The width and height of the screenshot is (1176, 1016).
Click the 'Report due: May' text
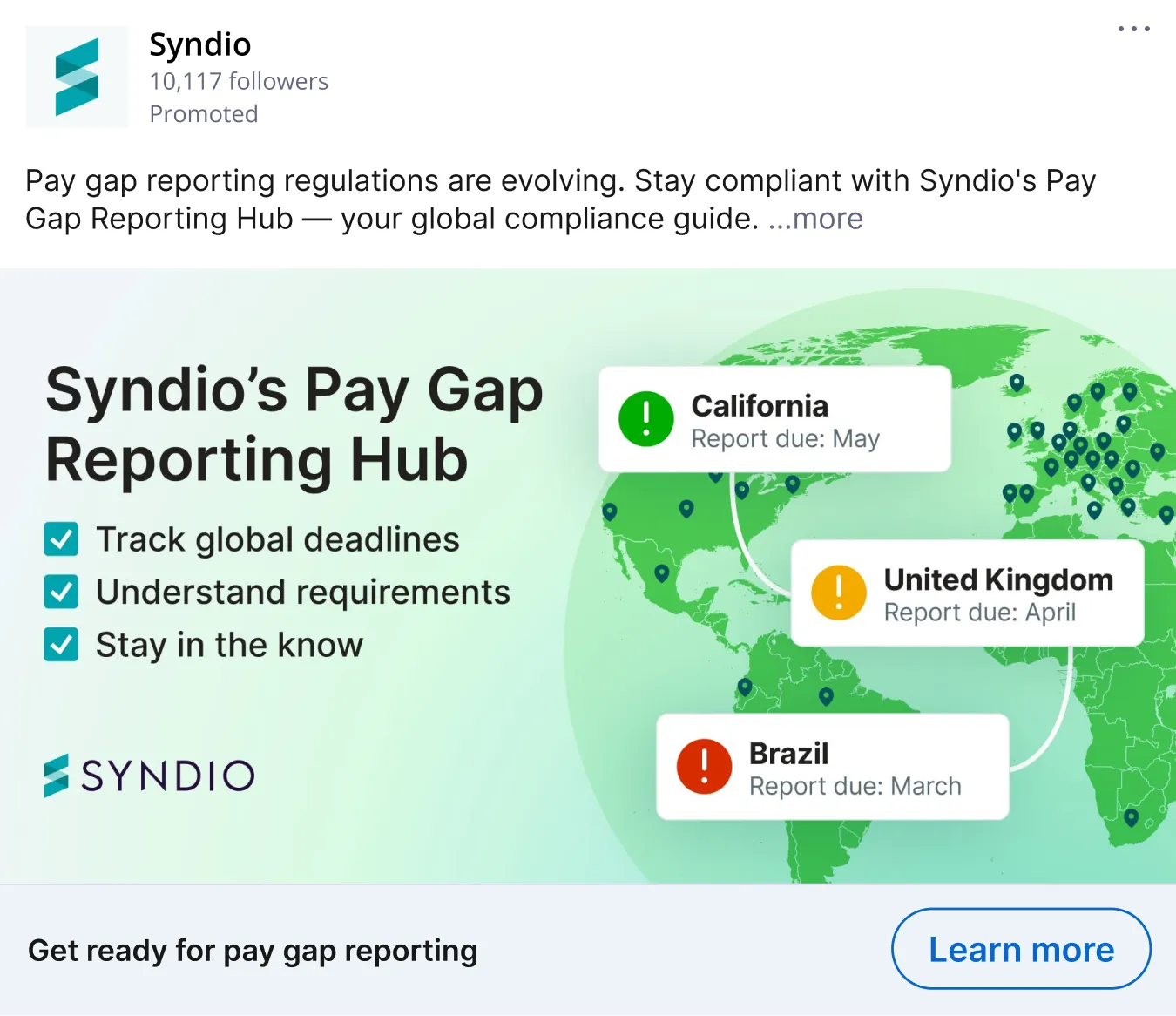(786, 438)
